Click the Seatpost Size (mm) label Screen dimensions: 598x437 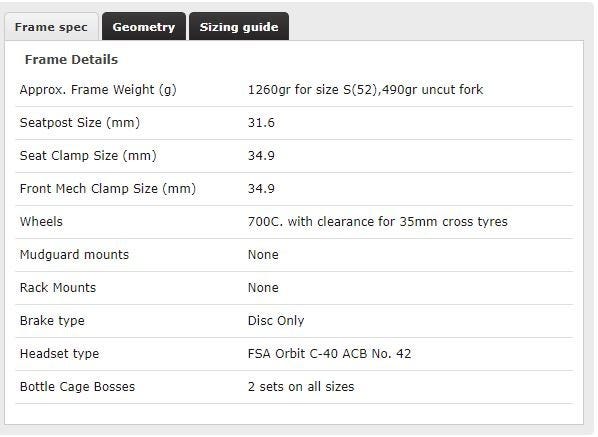(80, 123)
